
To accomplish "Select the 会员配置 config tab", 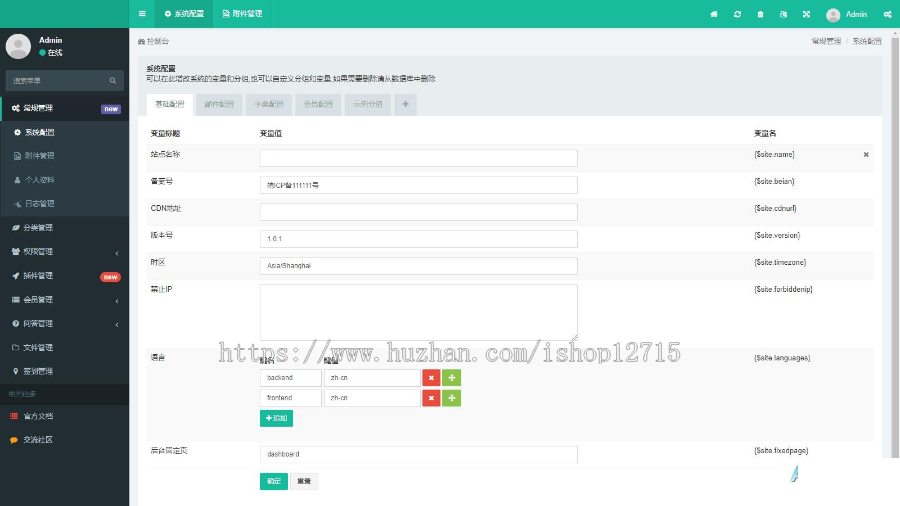I will 318,104.
